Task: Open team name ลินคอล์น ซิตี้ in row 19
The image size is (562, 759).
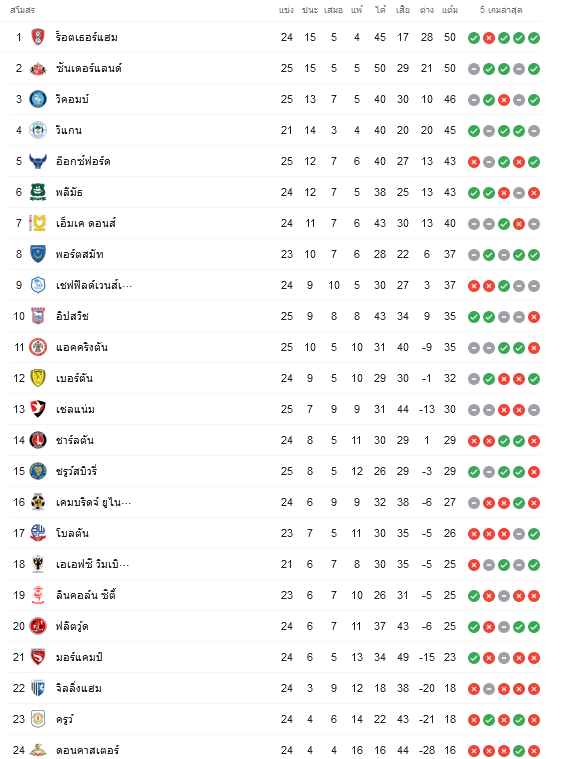Action: tap(86, 595)
